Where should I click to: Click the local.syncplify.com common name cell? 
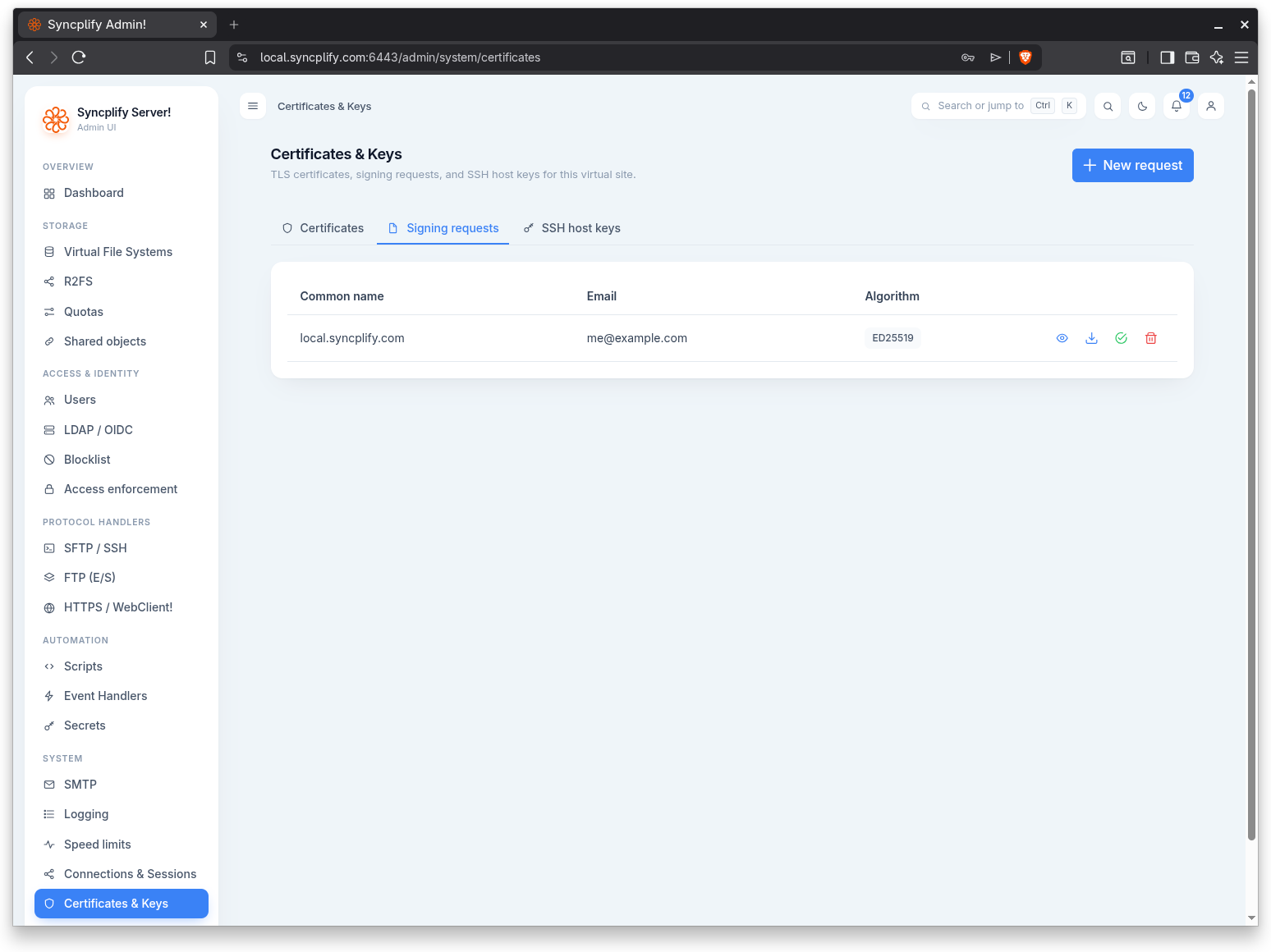[352, 338]
